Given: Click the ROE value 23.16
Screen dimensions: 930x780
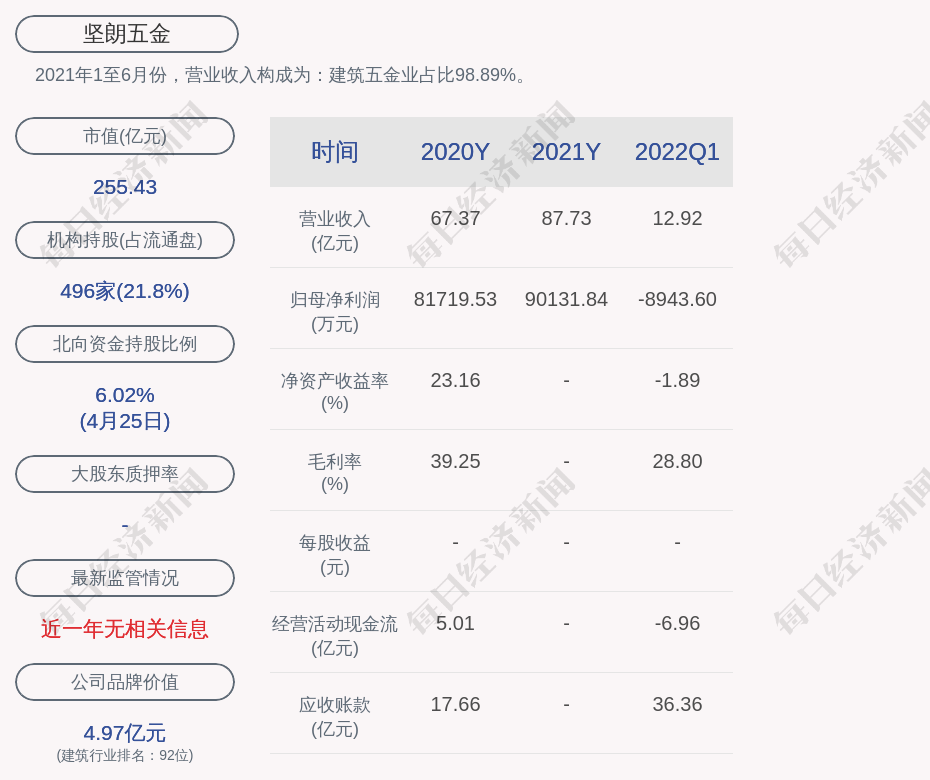Looking at the screenshot, I should tap(456, 380).
